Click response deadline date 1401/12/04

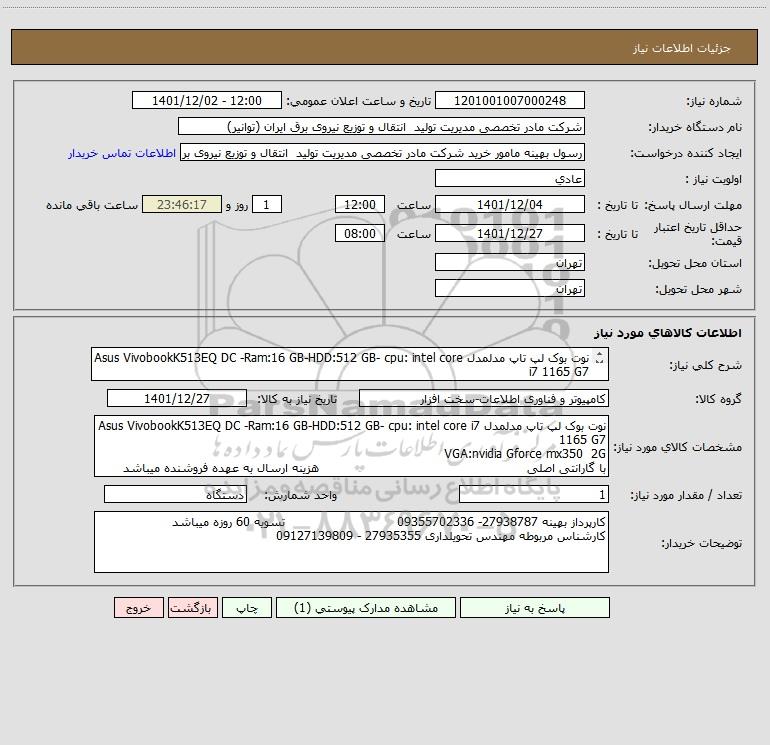tap(510, 204)
